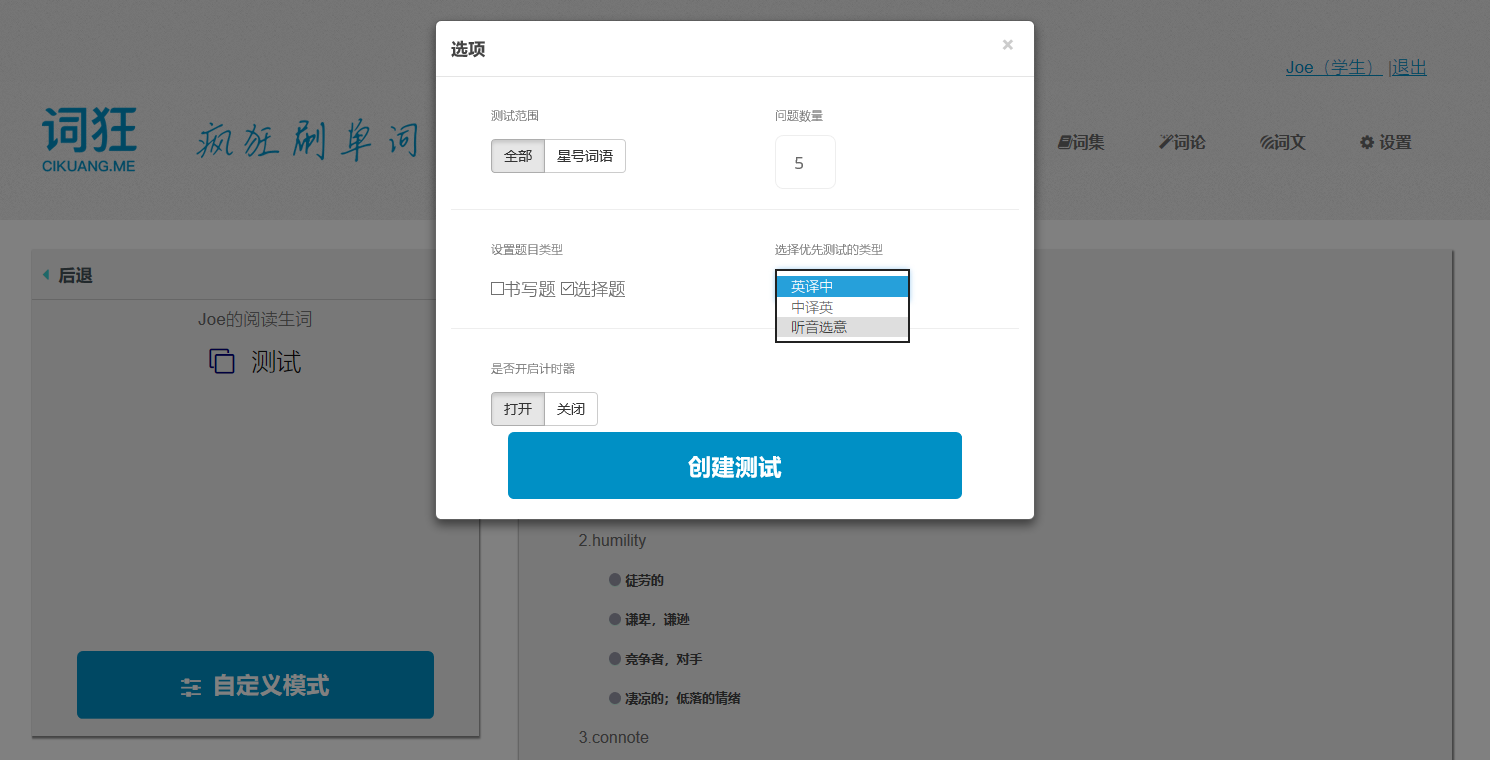Image resolution: width=1490 pixels, height=760 pixels.
Task: Open the 词集 book icon menu
Action: pyautogui.click(x=1081, y=143)
